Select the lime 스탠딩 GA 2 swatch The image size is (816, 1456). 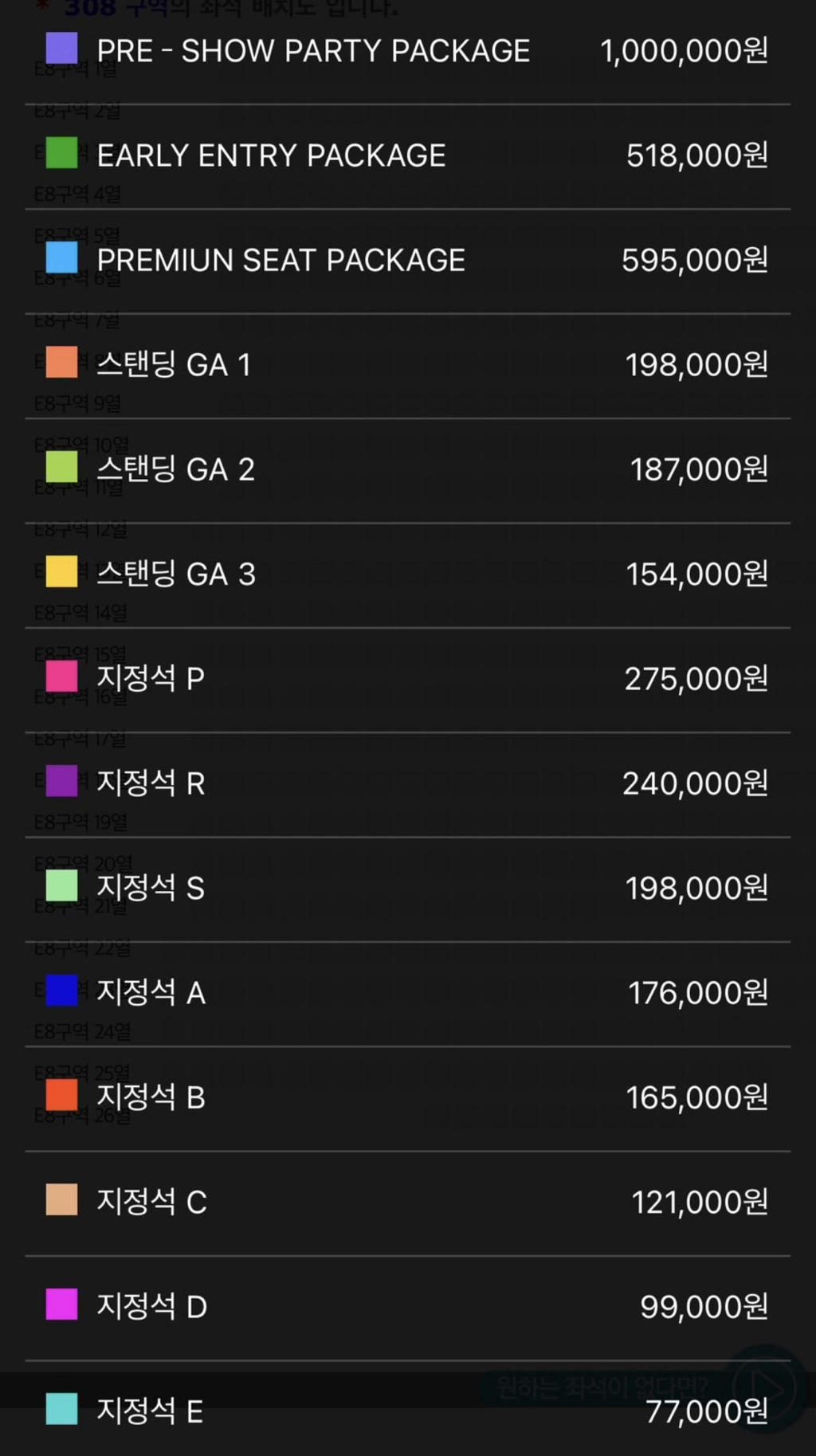tap(62, 467)
